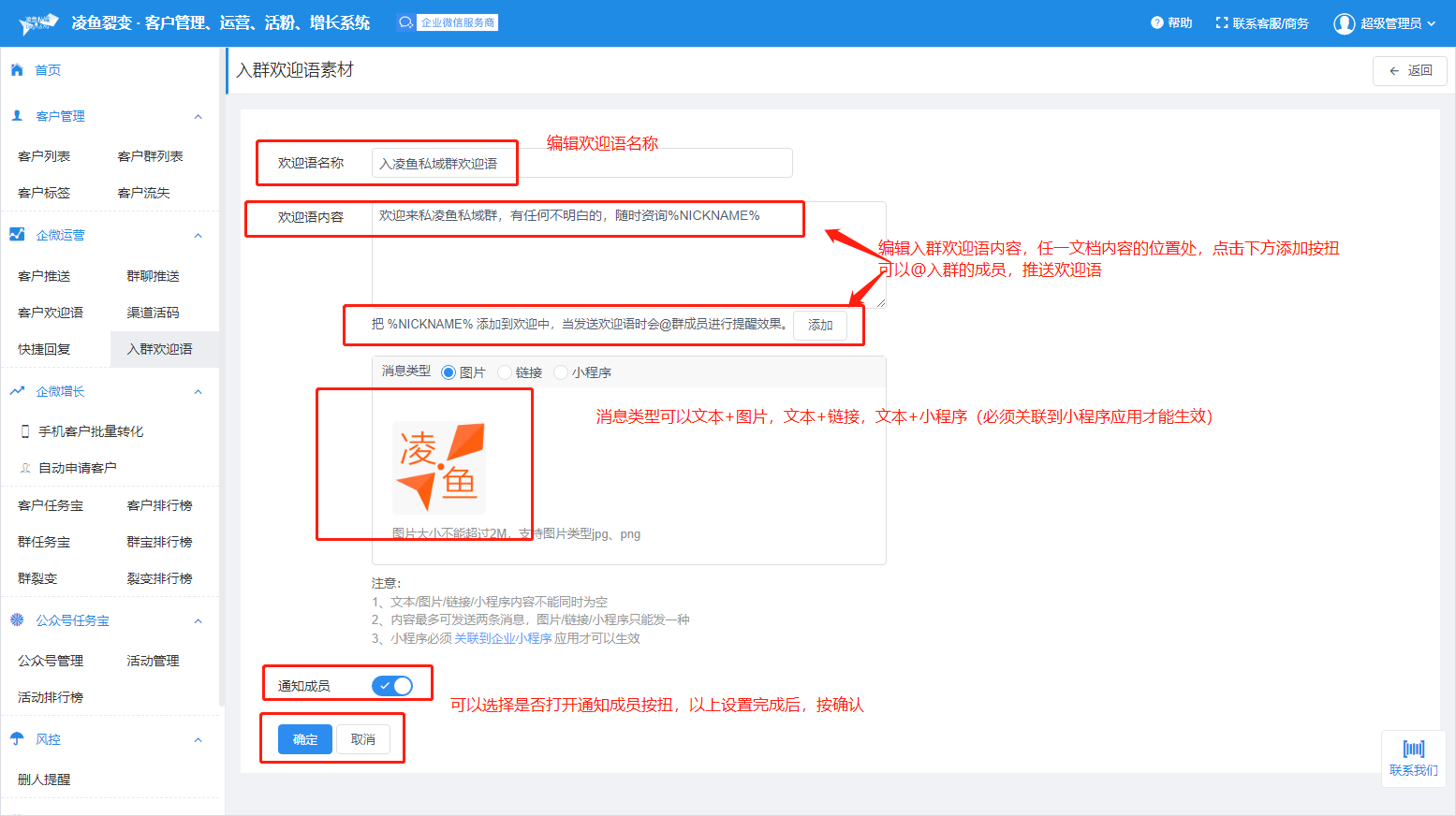Collapse the 企微增长 sidebar group
This screenshot has width=1456, height=816.
198,392
